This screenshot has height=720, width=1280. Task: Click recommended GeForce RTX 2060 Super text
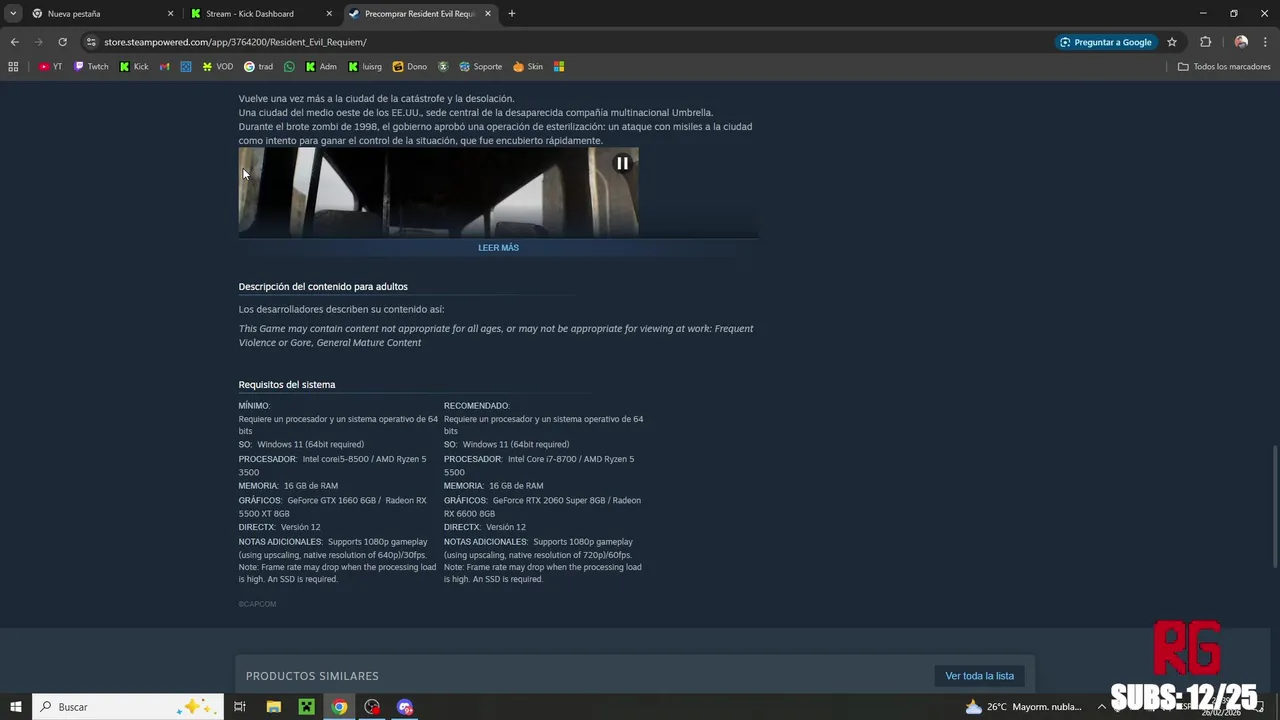(x=548, y=500)
